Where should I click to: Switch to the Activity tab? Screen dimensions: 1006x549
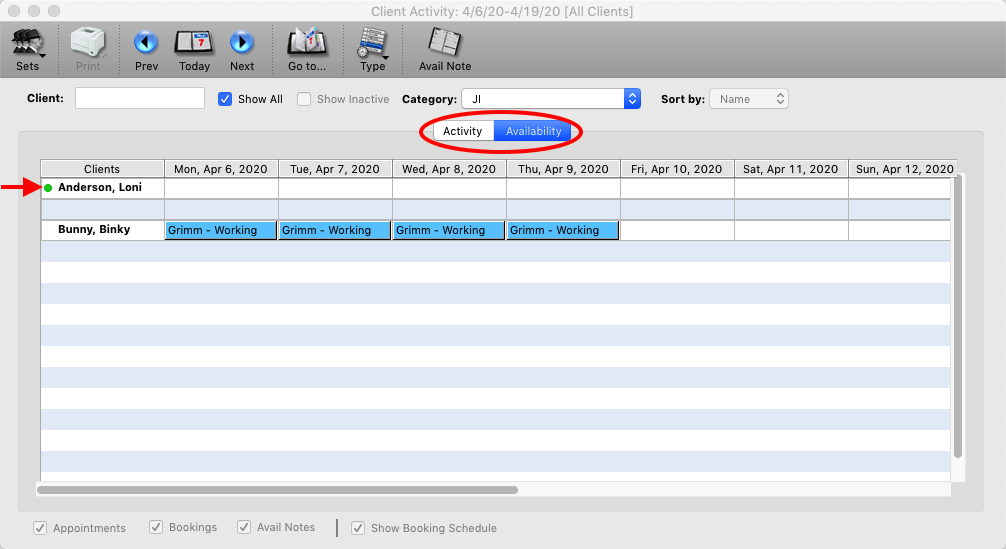pyautogui.click(x=463, y=131)
